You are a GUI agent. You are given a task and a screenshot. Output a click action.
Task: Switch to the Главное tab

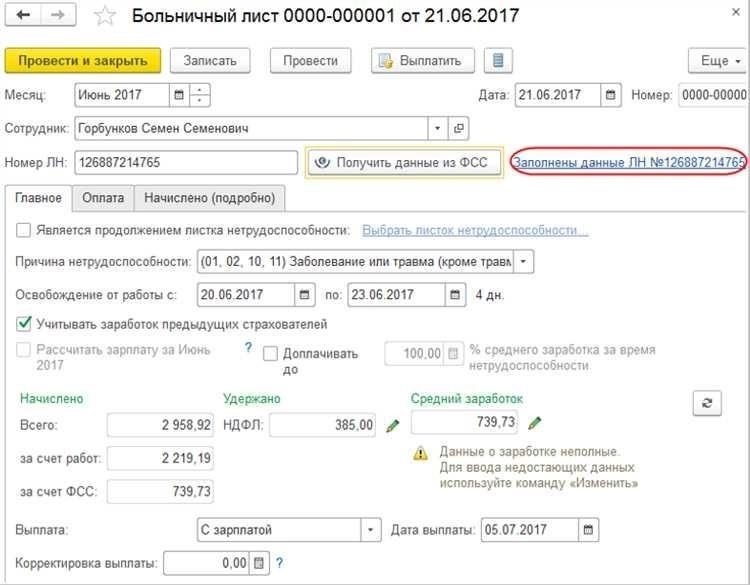tap(38, 198)
